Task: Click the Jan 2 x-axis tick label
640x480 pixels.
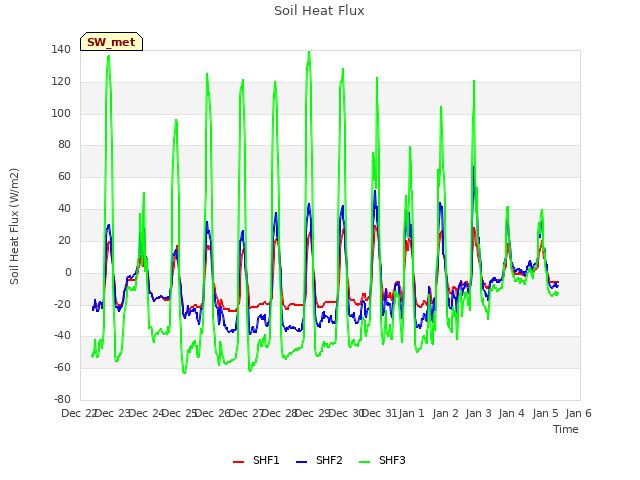Action: pos(445,413)
